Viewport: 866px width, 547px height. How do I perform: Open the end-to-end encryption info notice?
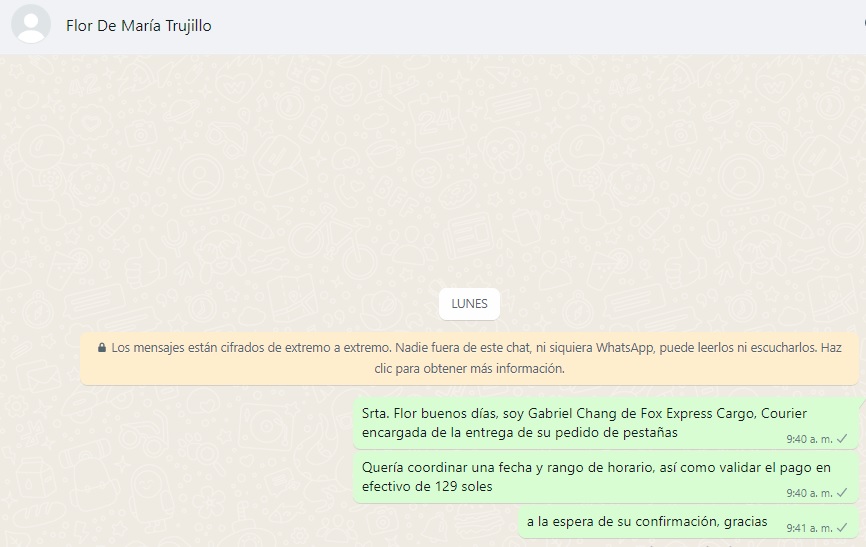click(469, 358)
